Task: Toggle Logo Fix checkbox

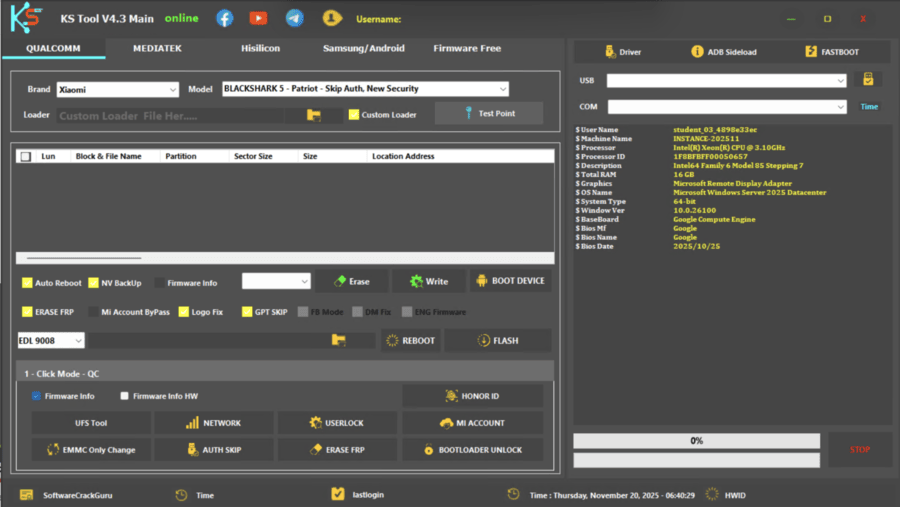Action: pyautogui.click(x=184, y=312)
